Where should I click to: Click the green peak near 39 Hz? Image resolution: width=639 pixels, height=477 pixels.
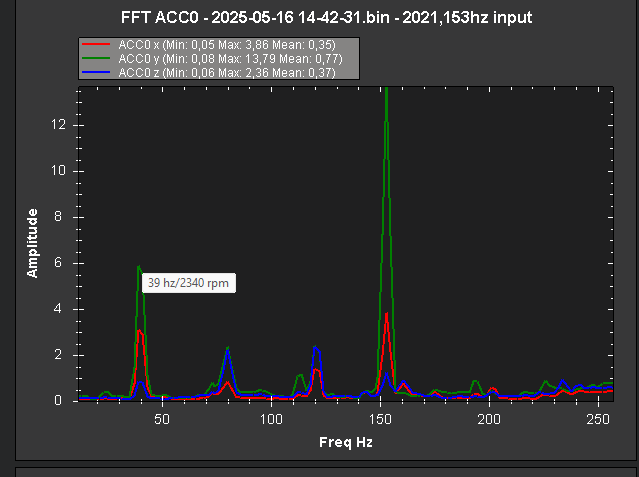(139, 267)
